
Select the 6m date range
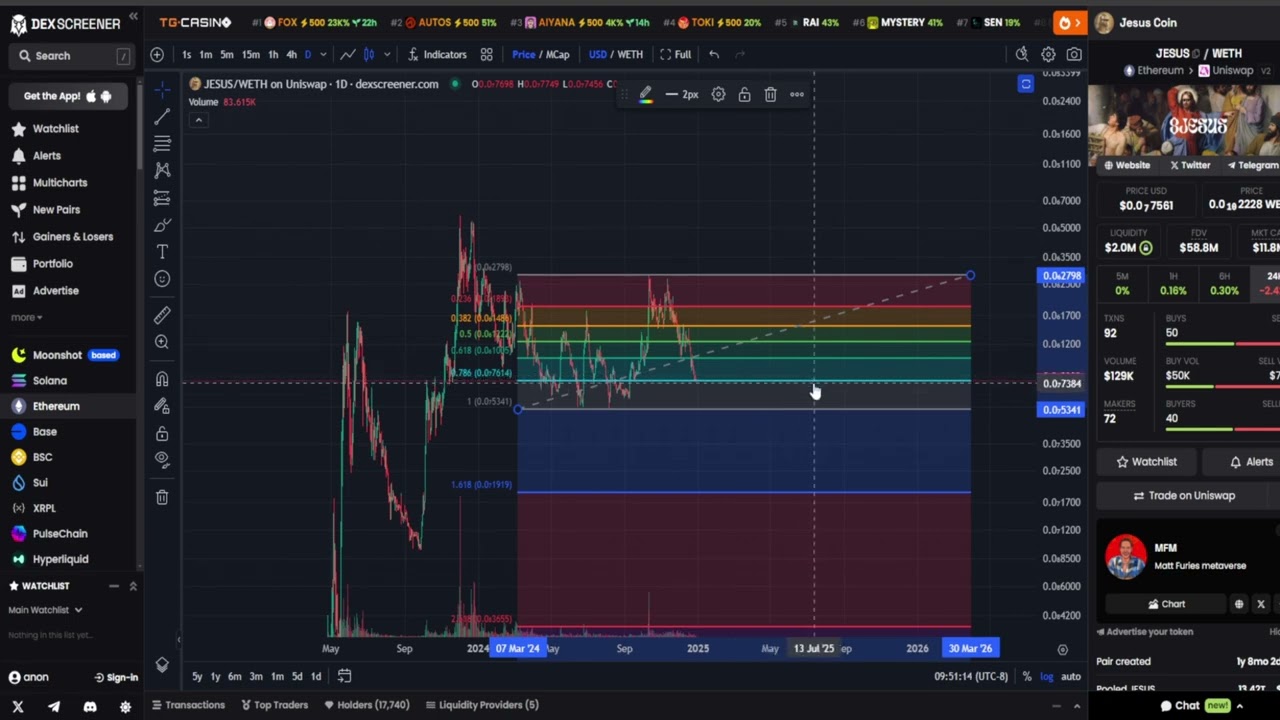click(234, 677)
